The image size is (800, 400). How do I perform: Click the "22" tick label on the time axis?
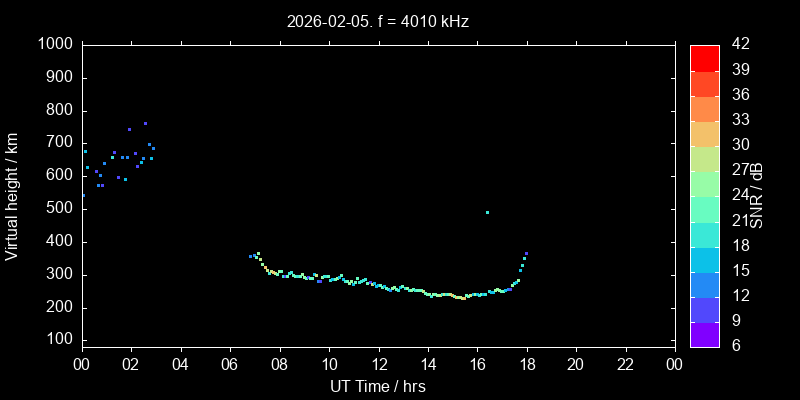point(625,364)
